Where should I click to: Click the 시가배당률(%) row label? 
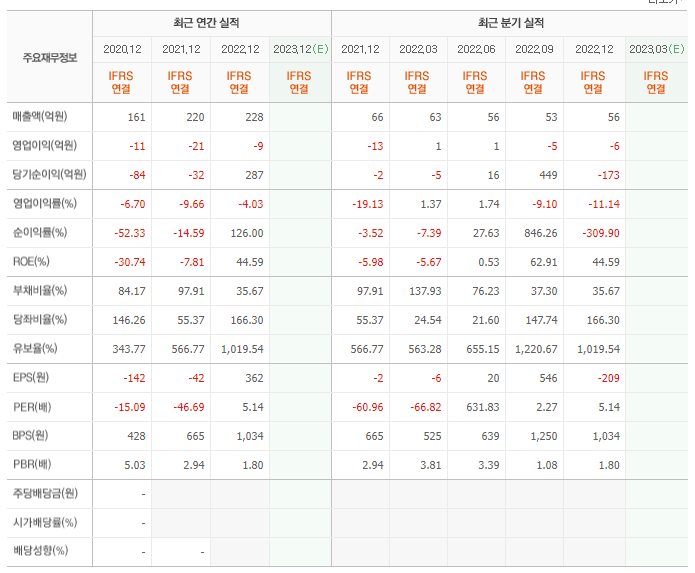45,522
